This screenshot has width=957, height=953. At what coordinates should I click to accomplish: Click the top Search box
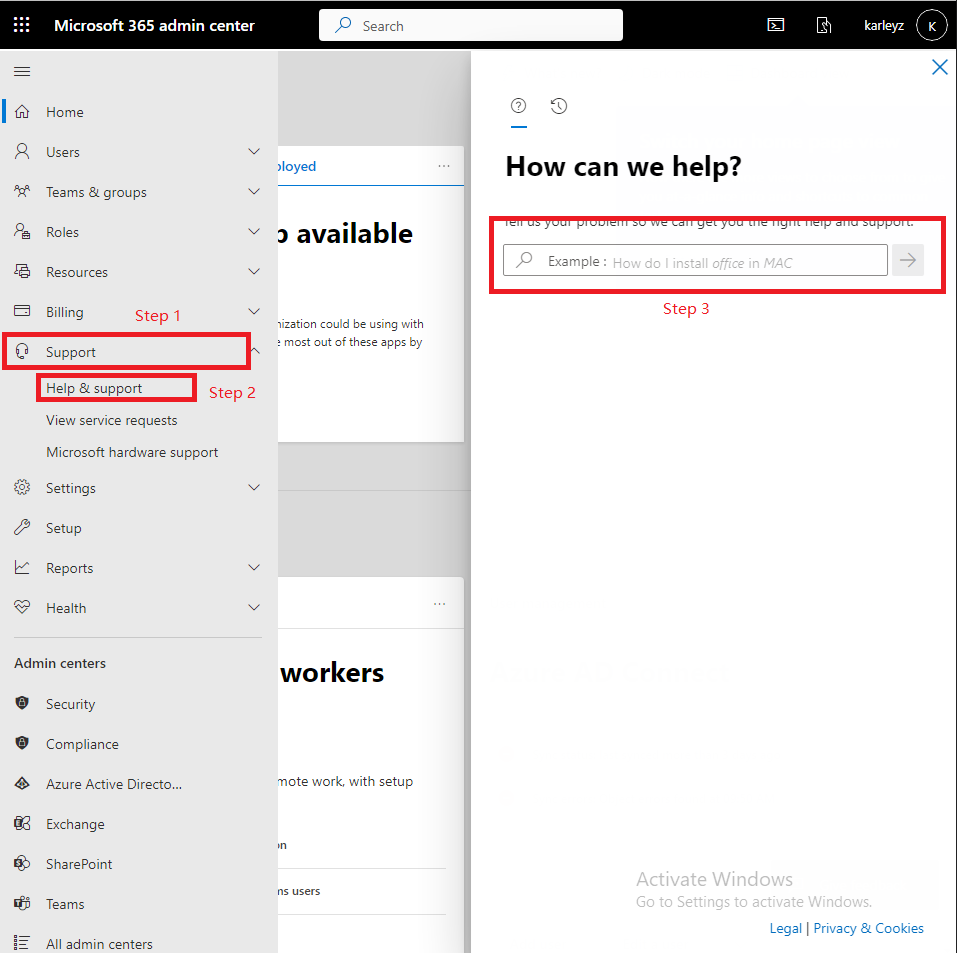point(471,26)
